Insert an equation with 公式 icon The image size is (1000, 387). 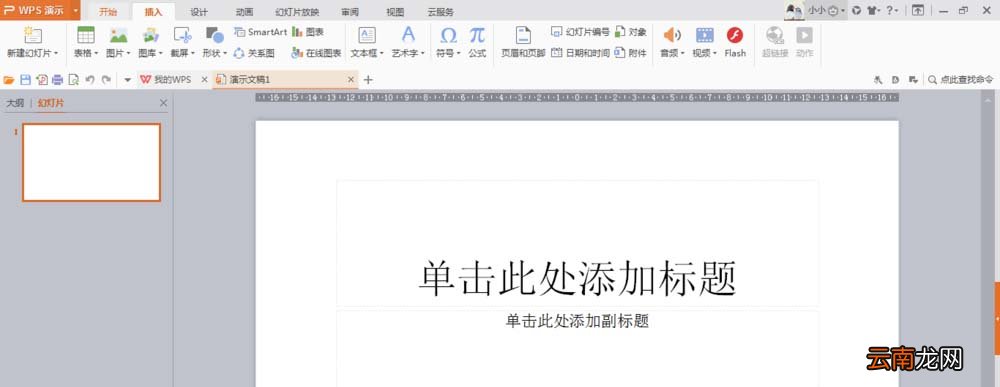477,35
